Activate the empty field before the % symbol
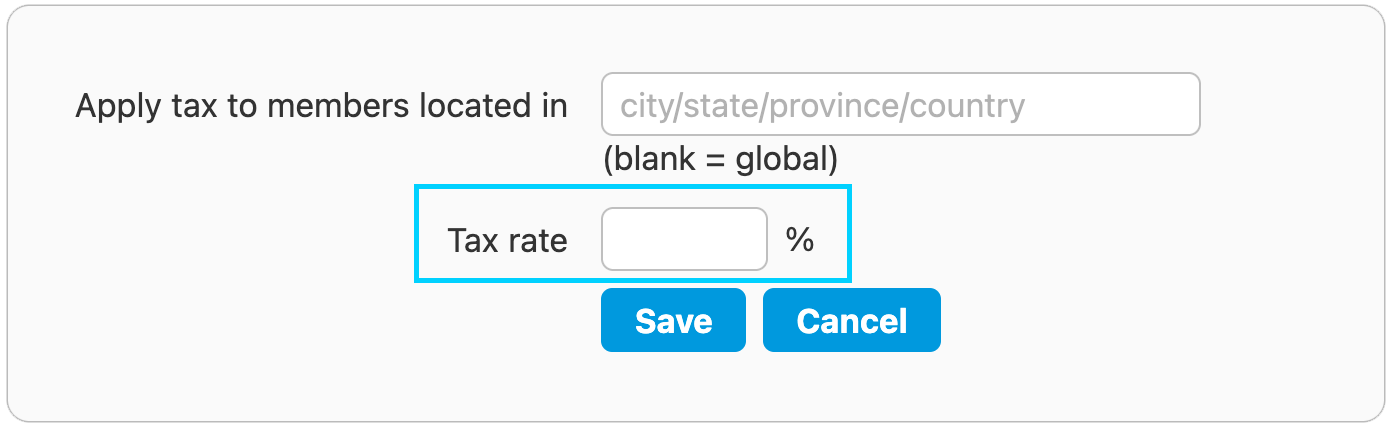This screenshot has width=1391, height=432. [x=684, y=239]
